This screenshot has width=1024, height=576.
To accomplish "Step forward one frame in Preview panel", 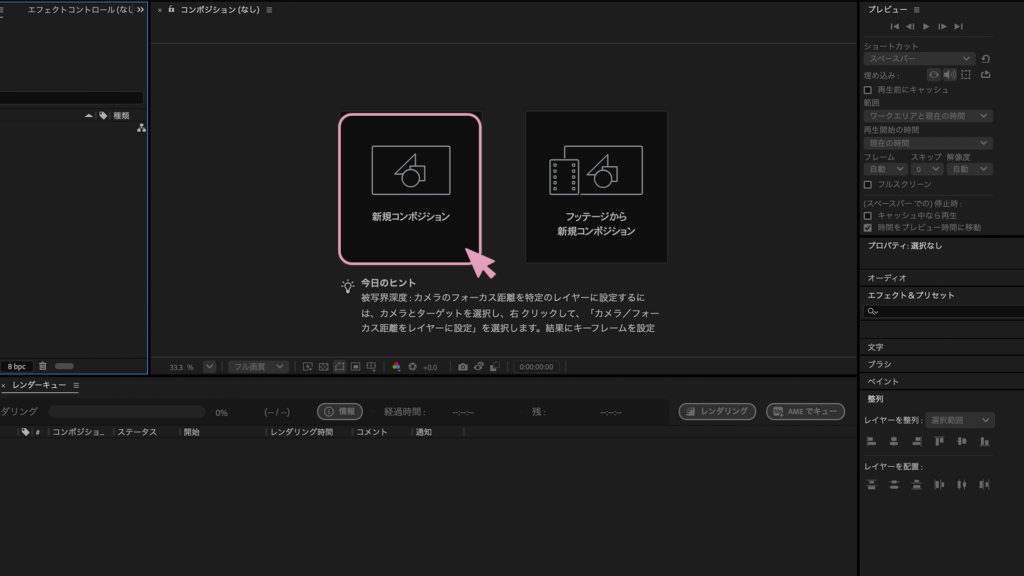I will coord(942,27).
